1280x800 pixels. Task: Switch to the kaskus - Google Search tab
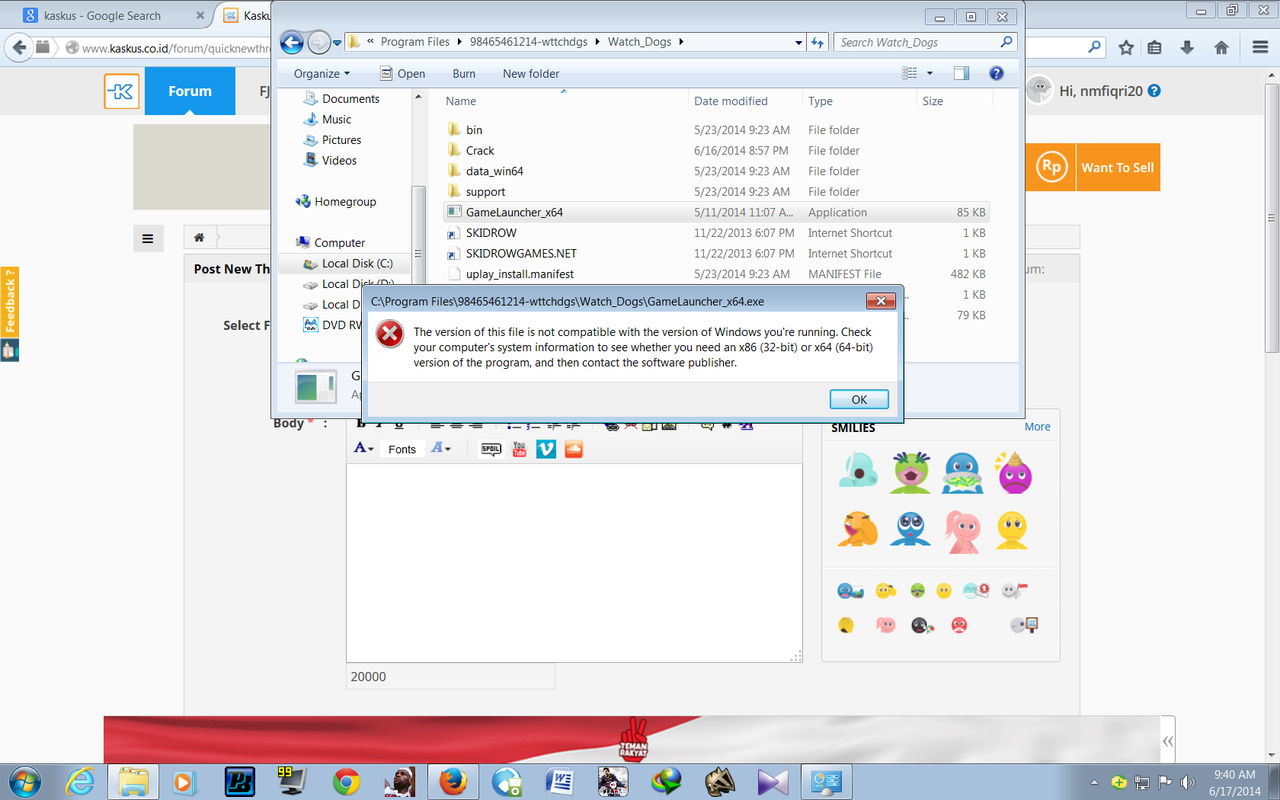coord(103,16)
